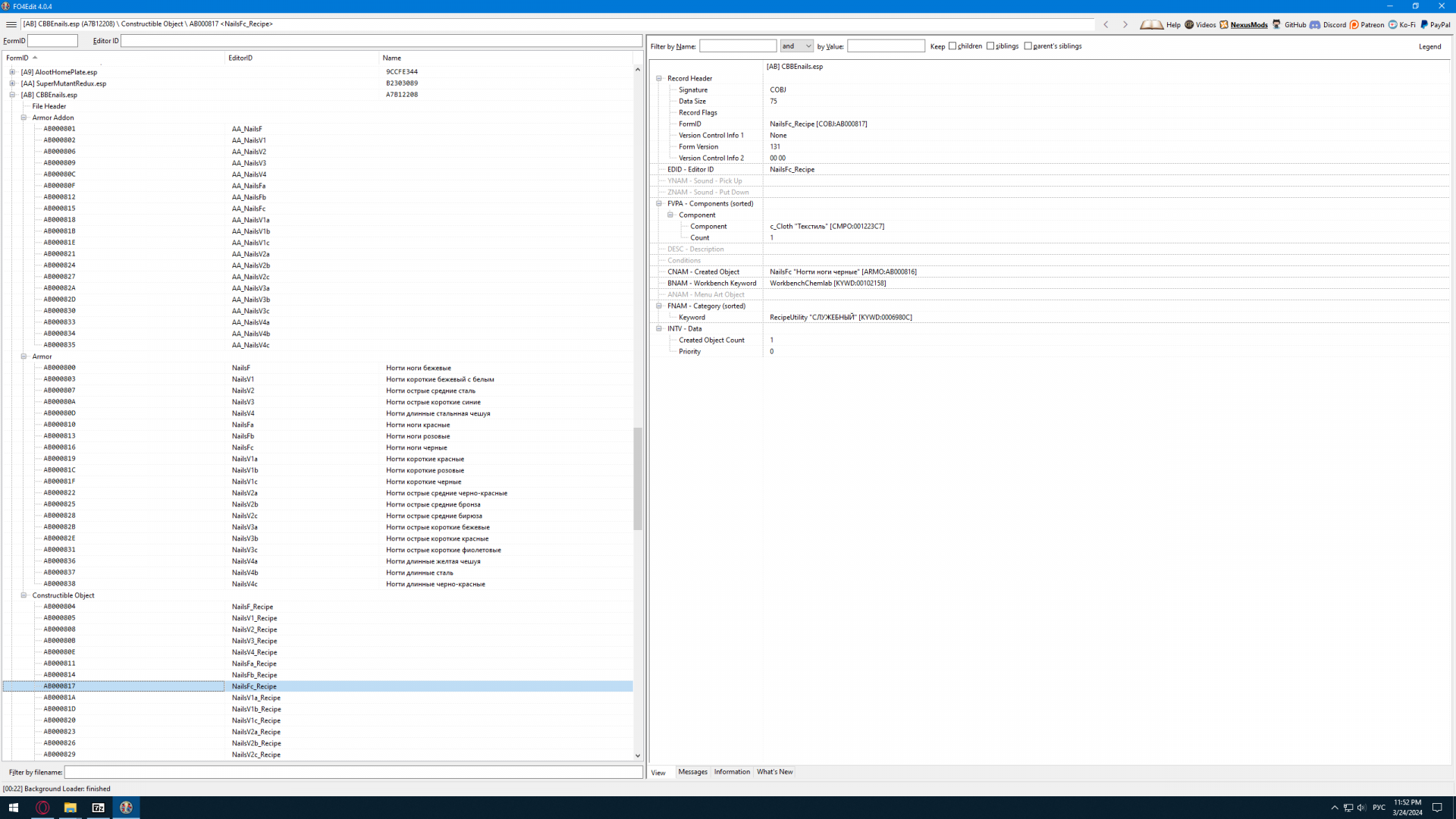Navigate forward with the right arrow

click(1125, 24)
